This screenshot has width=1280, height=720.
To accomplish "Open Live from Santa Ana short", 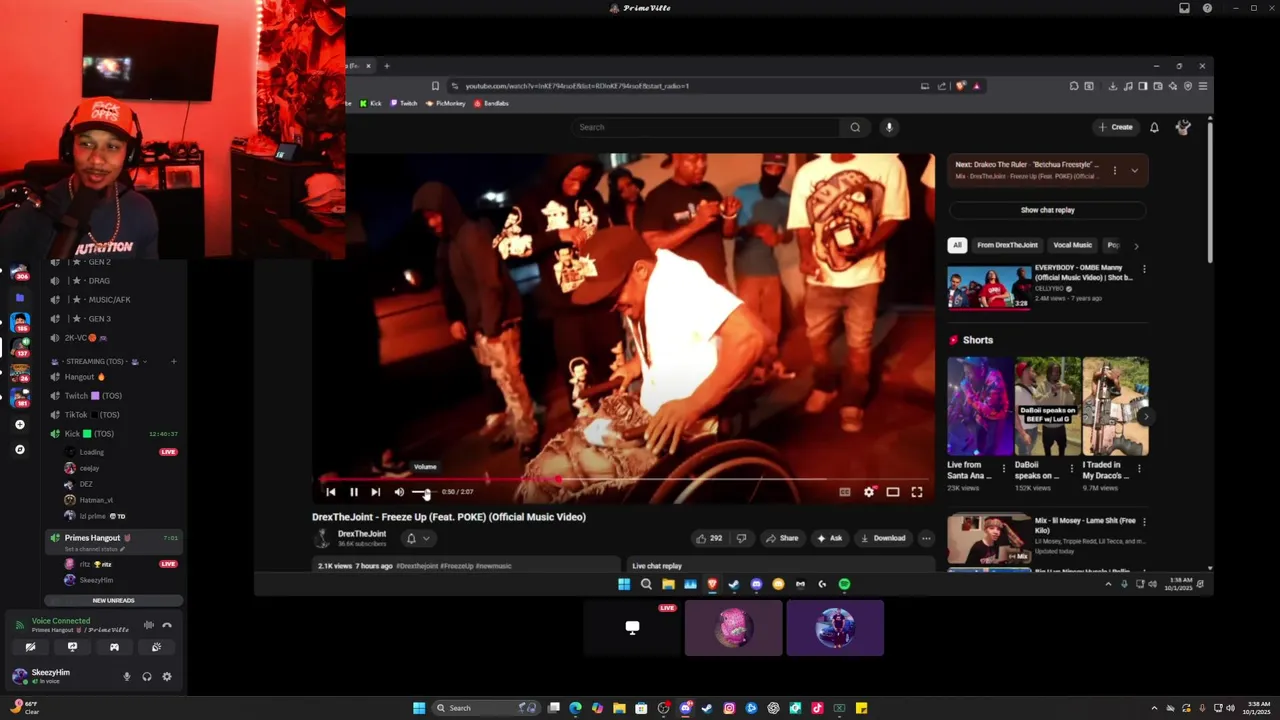I will pos(980,406).
